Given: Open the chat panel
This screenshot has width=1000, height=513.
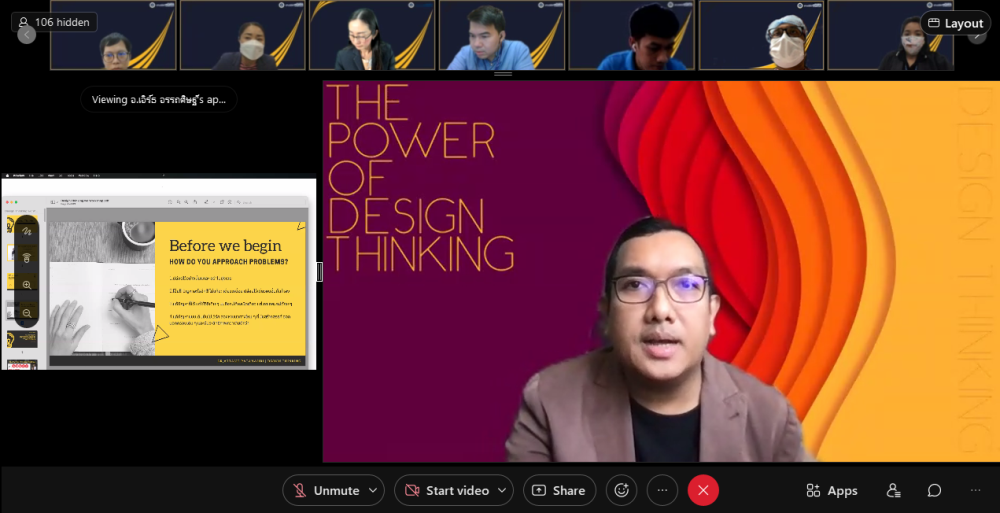Looking at the screenshot, I should [x=934, y=490].
